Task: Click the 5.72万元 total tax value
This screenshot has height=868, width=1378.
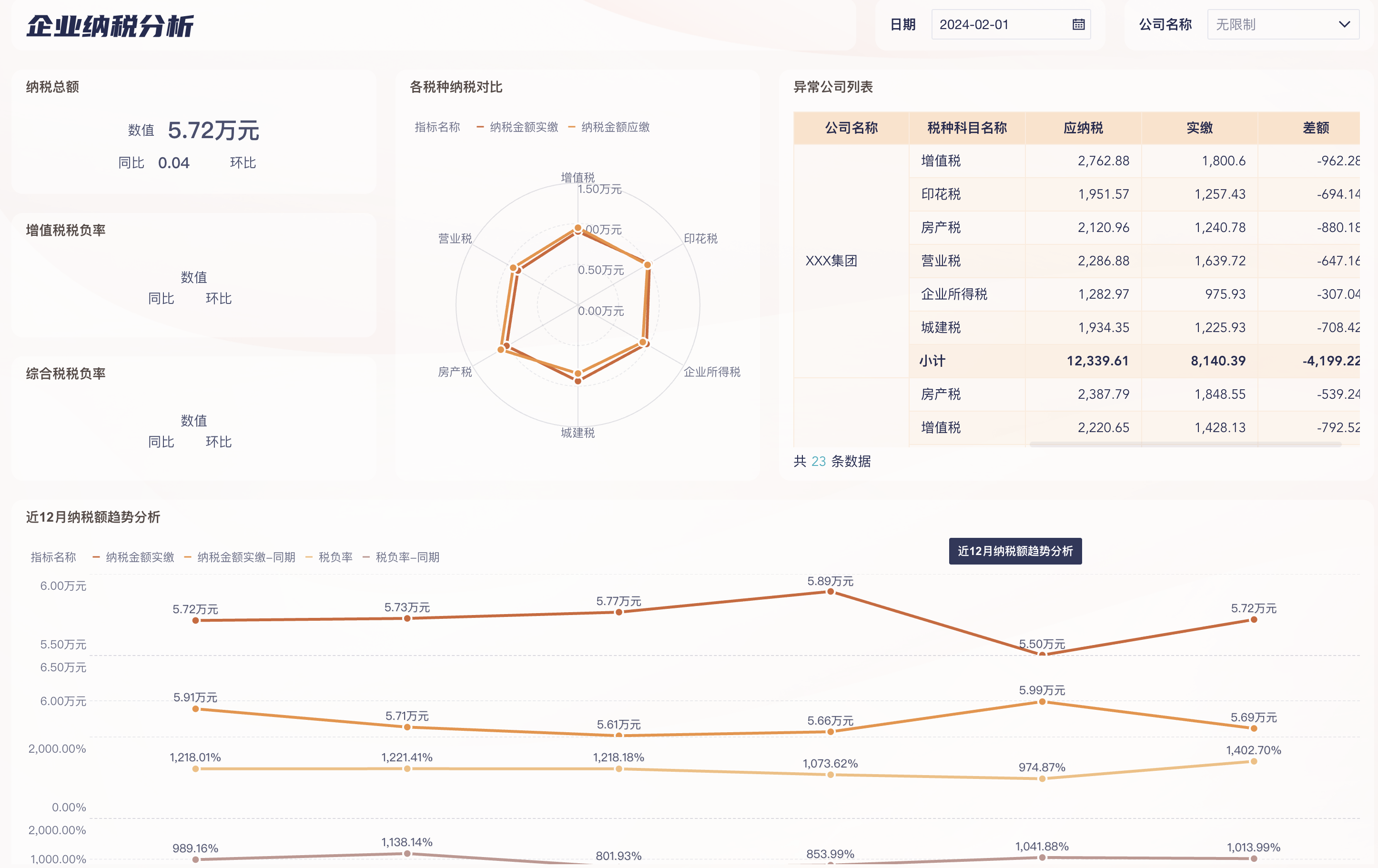Action: [x=213, y=131]
